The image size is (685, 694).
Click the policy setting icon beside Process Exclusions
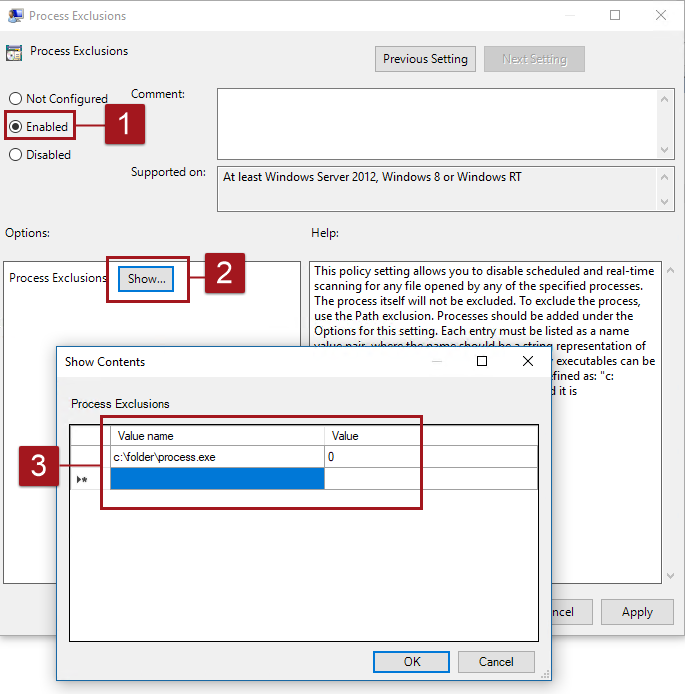pyautogui.click(x=14, y=52)
